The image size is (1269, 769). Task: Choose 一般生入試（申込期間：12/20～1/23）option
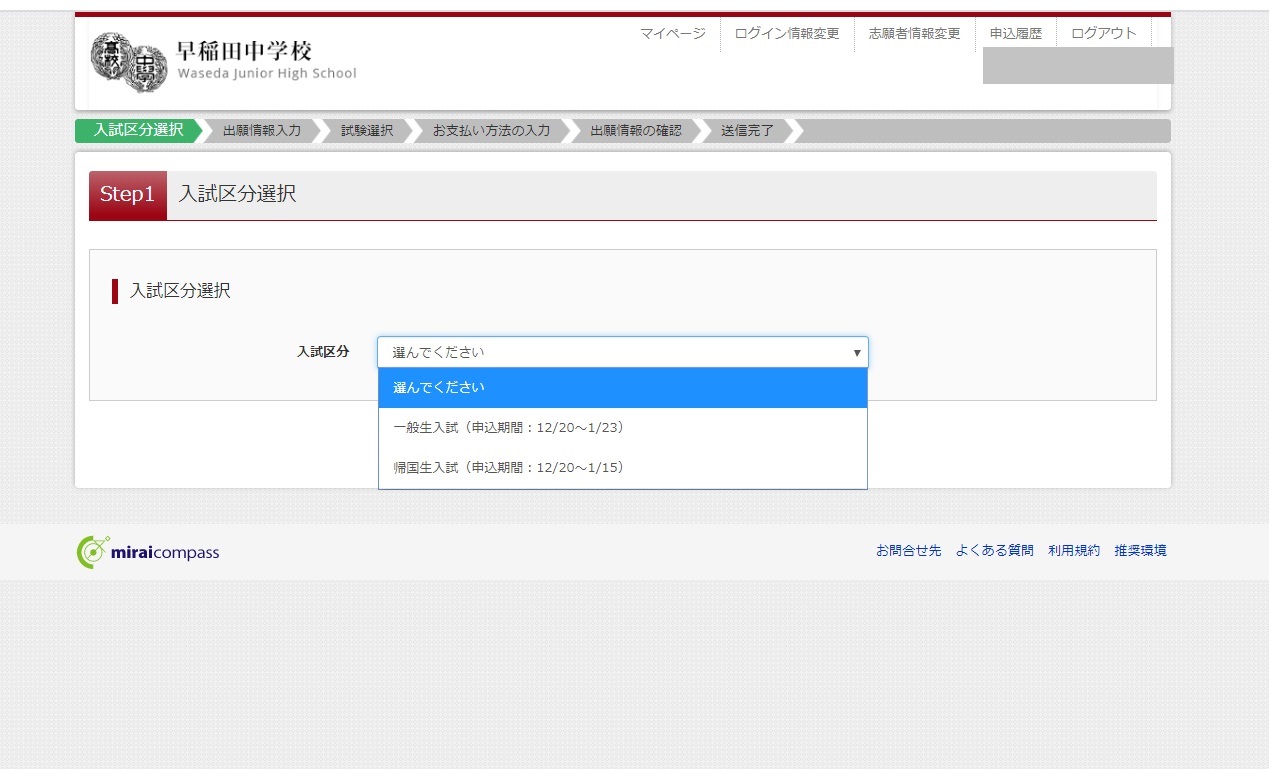[623, 428]
